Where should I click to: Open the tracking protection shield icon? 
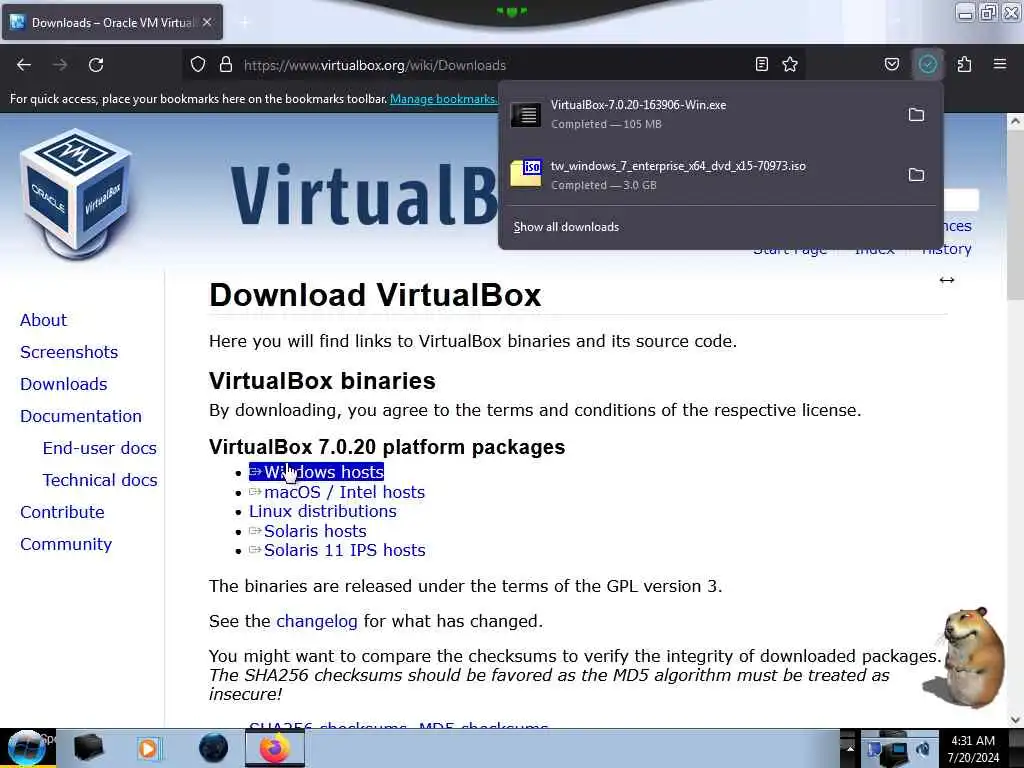(x=198, y=65)
